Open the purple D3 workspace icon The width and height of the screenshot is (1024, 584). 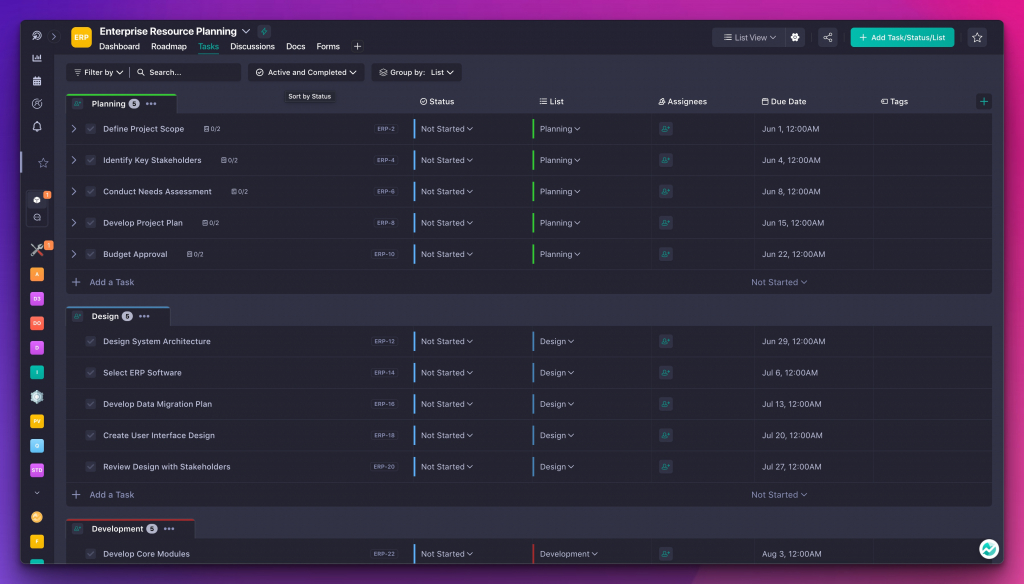click(37, 299)
